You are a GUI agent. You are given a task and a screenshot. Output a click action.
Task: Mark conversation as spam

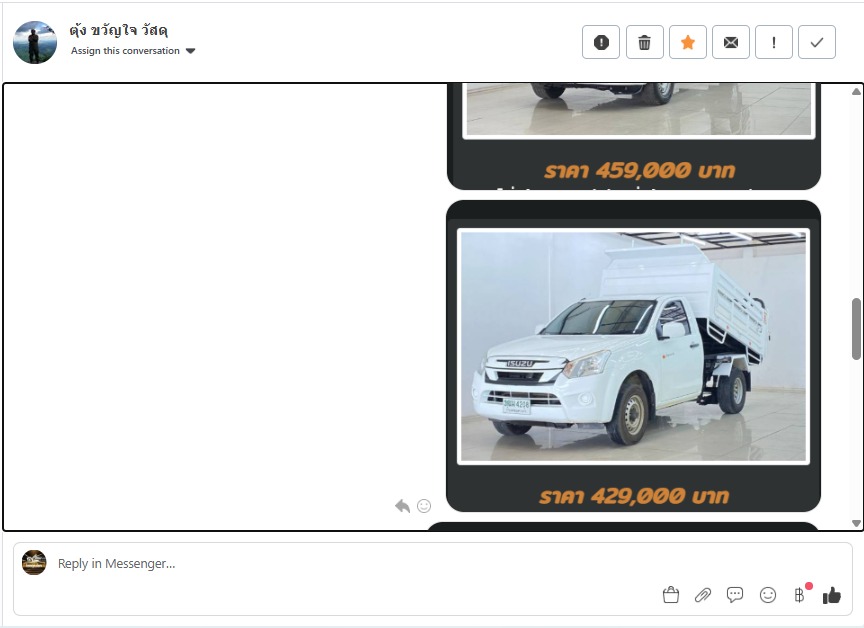(x=601, y=42)
